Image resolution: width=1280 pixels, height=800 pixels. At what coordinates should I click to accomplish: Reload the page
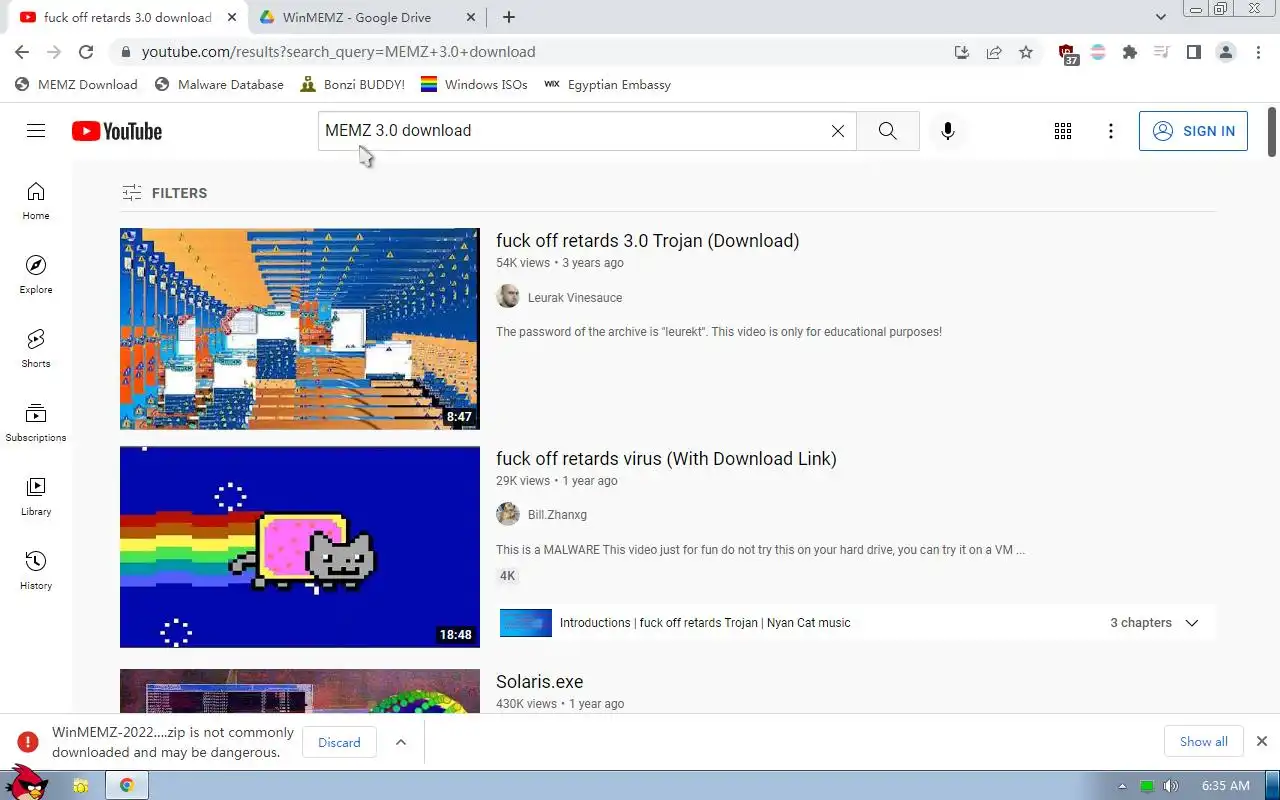86,52
